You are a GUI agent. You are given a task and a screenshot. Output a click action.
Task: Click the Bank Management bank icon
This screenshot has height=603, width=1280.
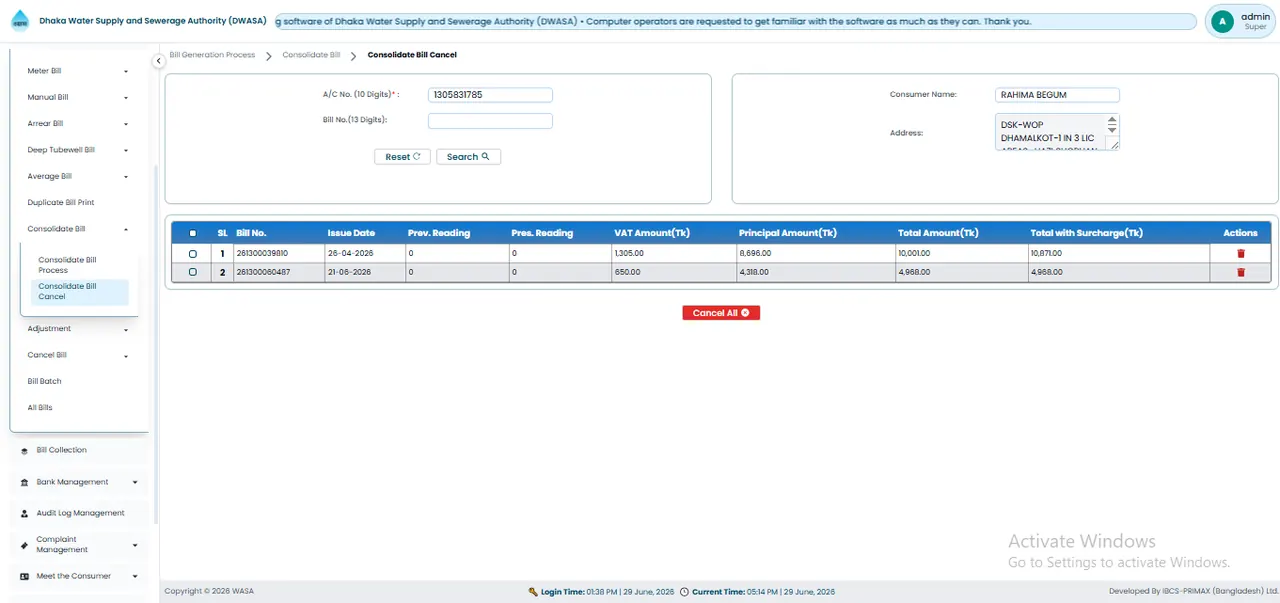[x=24, y=482]
